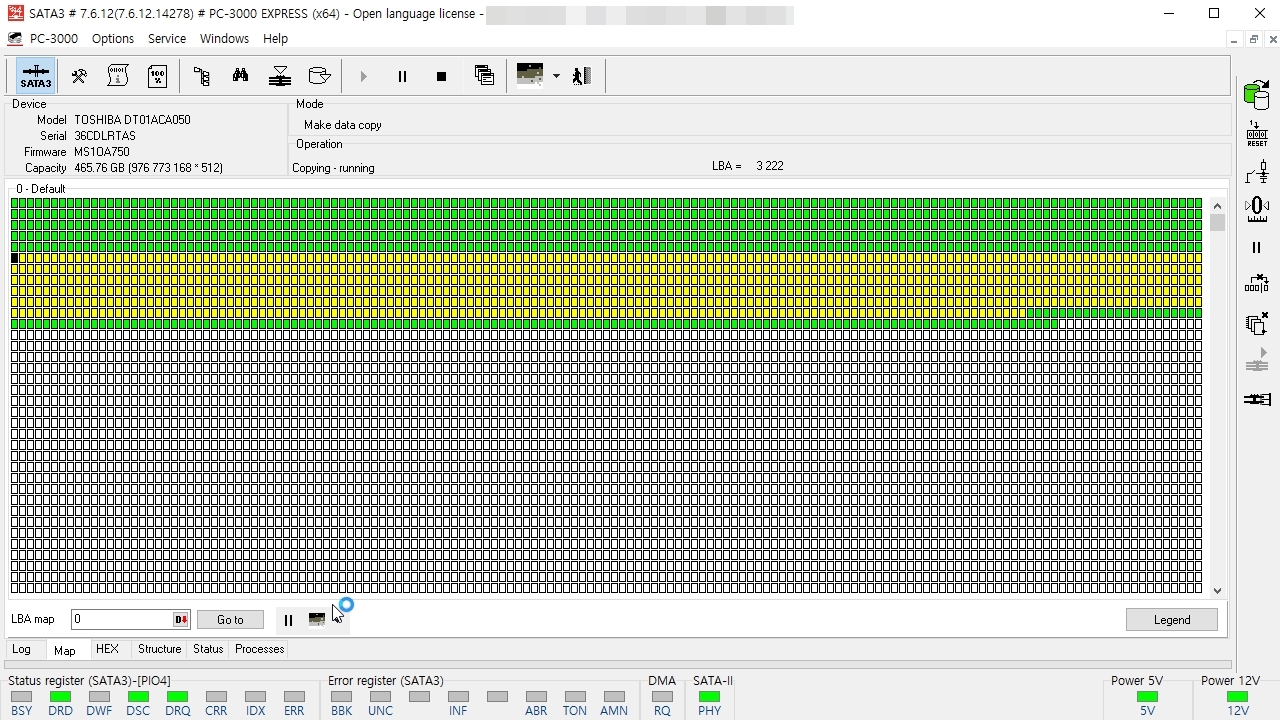Click the copy-with-X sidebar icon
This screenshot has height=720, width=1280.
(x=1257, y=323)
